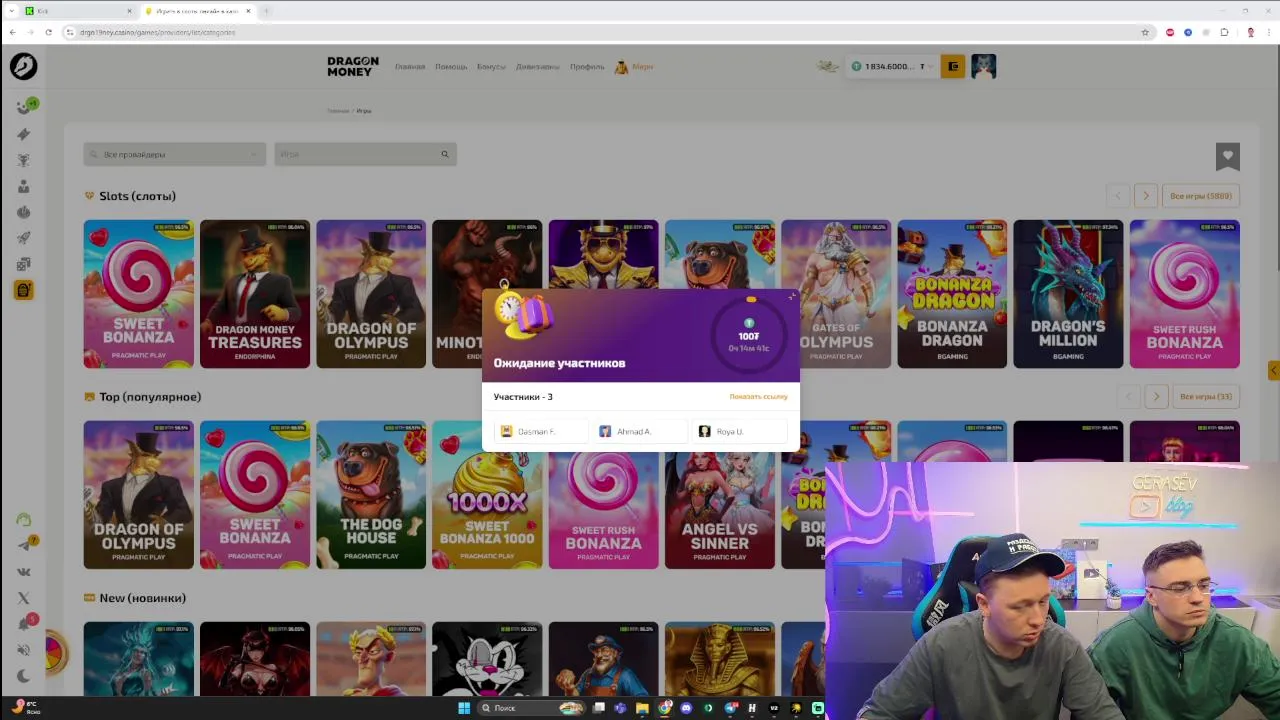Open the dice game icon in sidebar
This screenshot has height=720, width=1280.
click(x=23, y=264)
